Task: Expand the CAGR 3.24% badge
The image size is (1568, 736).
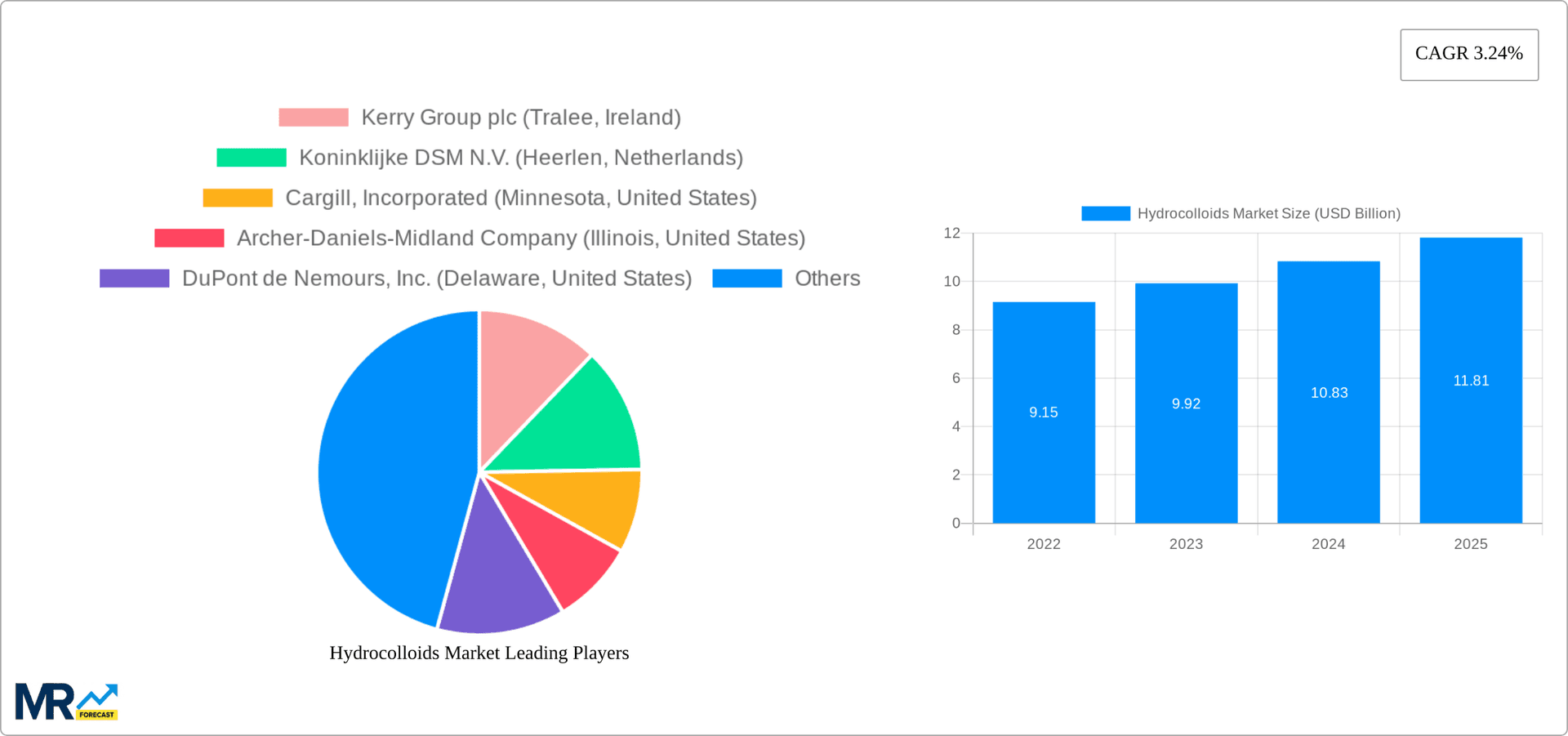Action: (x=1468, y=54)
